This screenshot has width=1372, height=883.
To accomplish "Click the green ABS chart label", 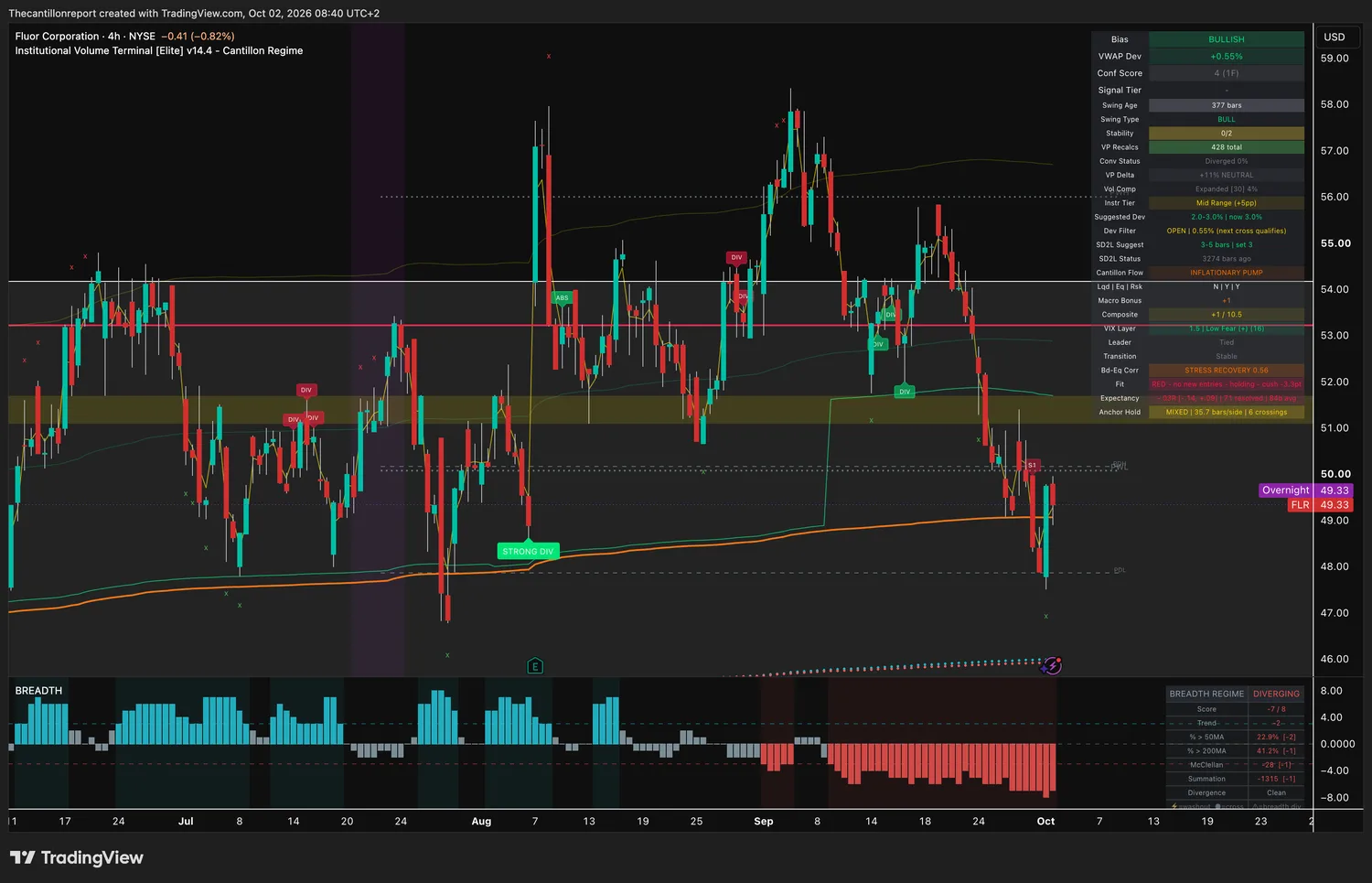I will (x=562, y=297).
